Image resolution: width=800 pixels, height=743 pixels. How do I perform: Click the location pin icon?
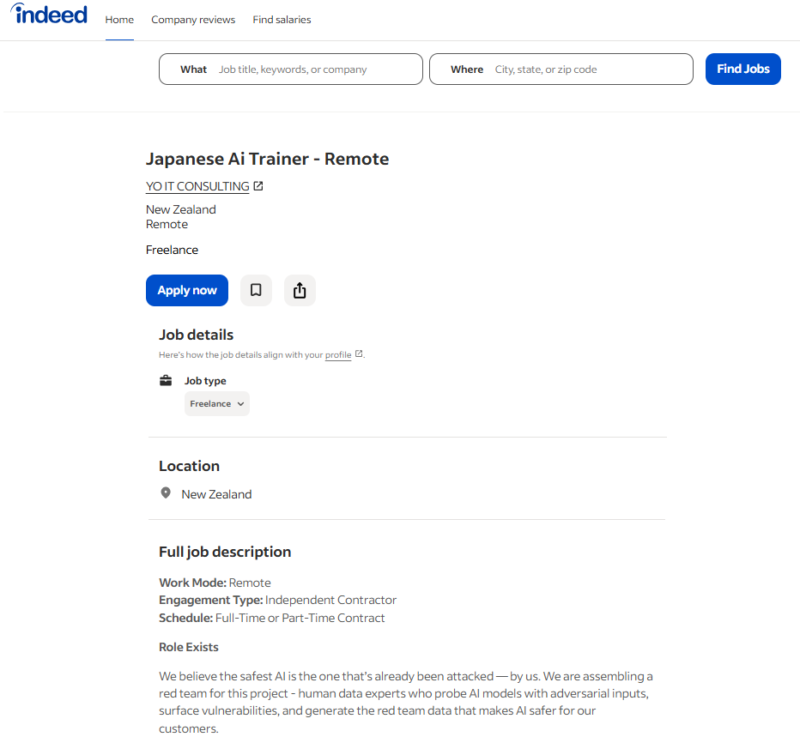[166, 494]
